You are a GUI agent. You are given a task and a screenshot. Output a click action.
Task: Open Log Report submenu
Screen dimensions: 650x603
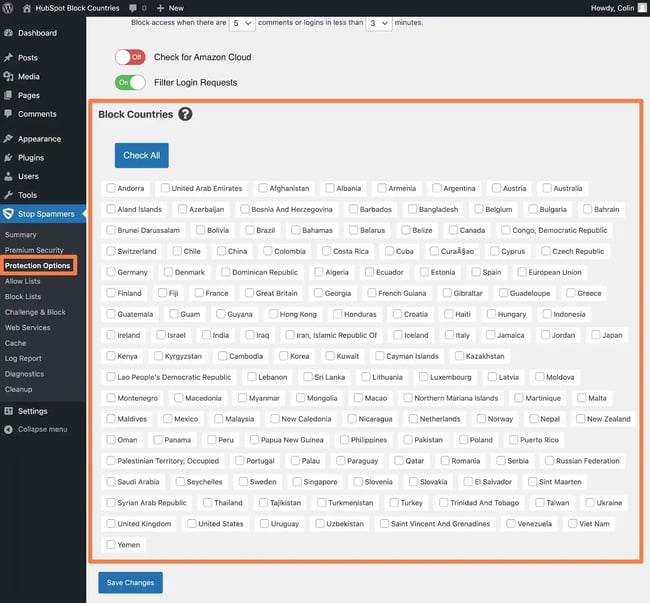23,358
